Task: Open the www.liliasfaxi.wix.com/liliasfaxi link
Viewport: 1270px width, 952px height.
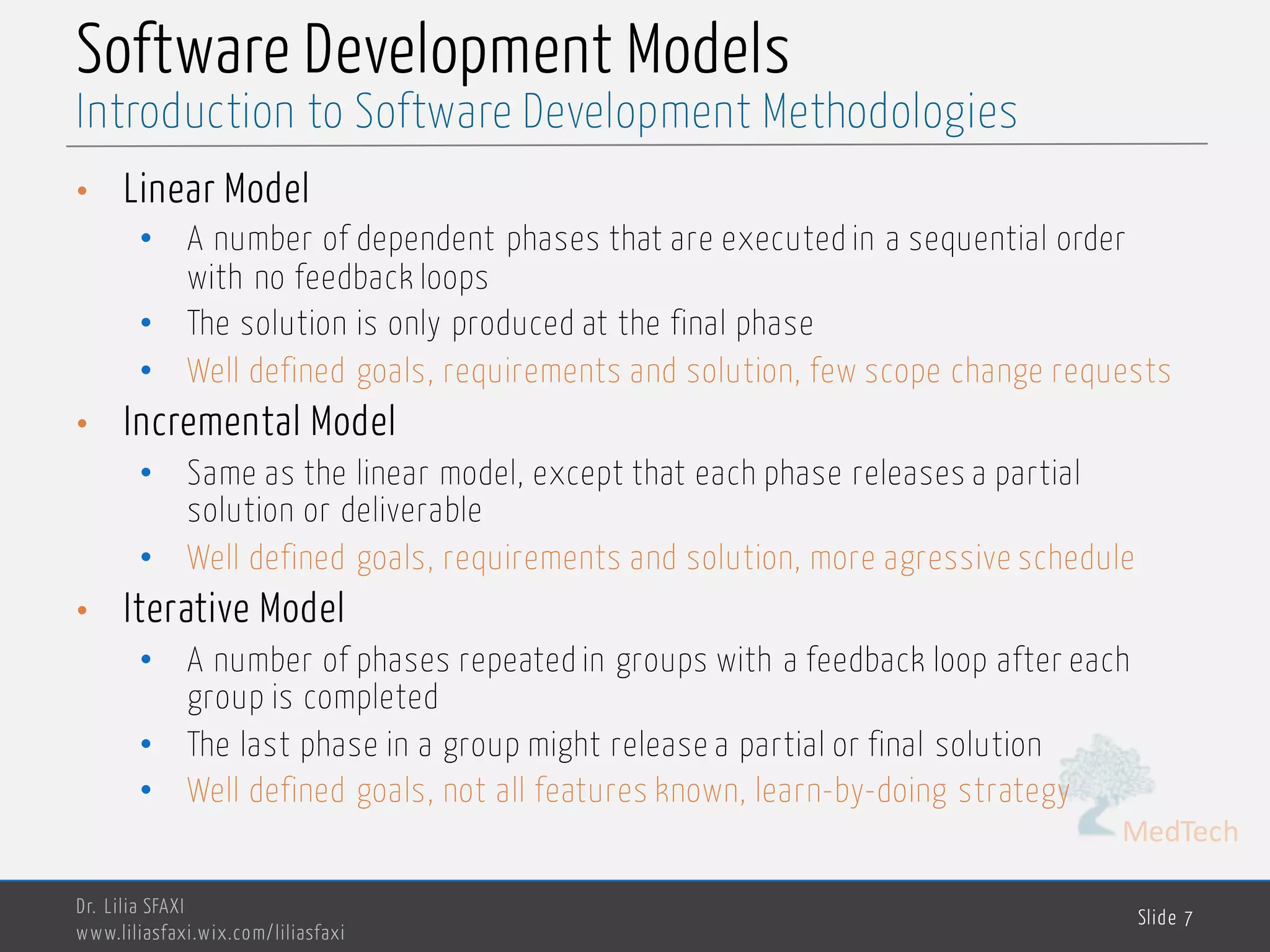Action: coord(210,932)
